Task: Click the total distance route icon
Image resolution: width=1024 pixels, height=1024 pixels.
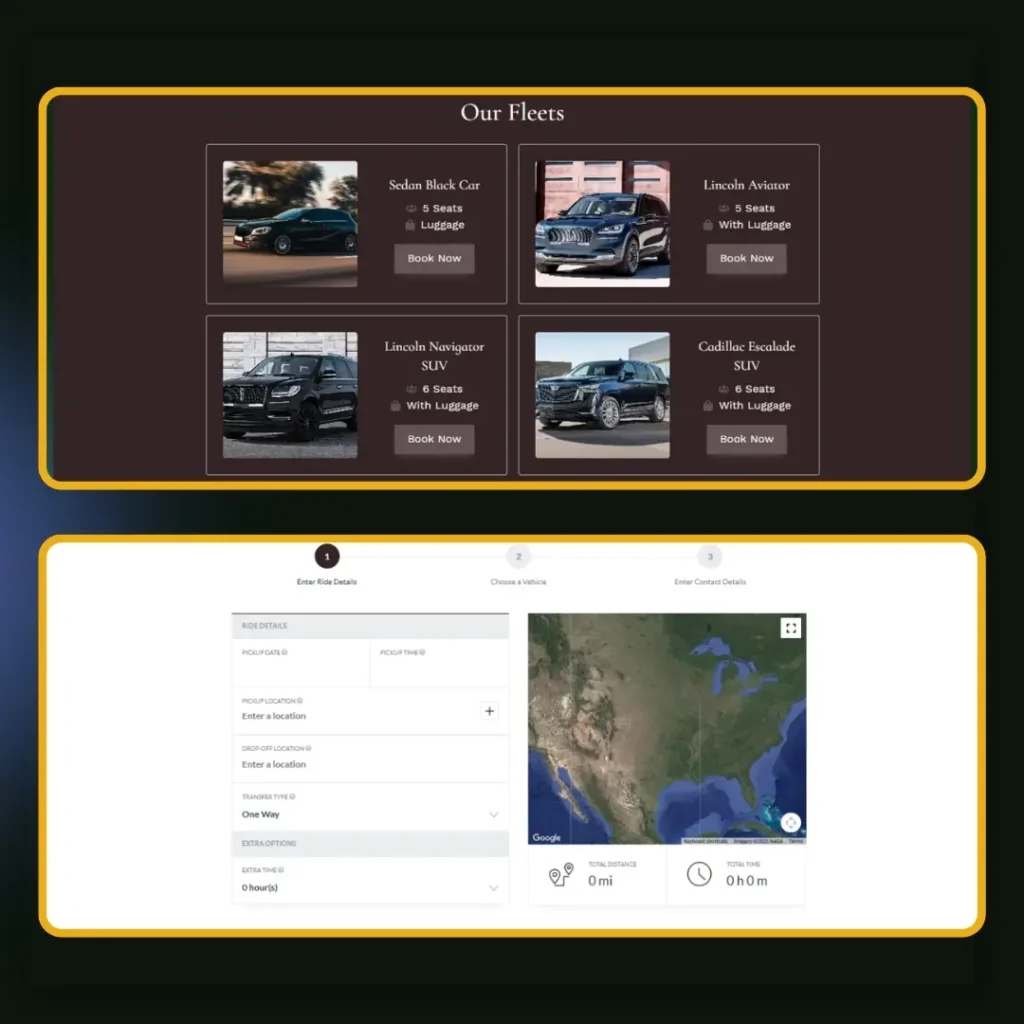Action: [561, 874]
